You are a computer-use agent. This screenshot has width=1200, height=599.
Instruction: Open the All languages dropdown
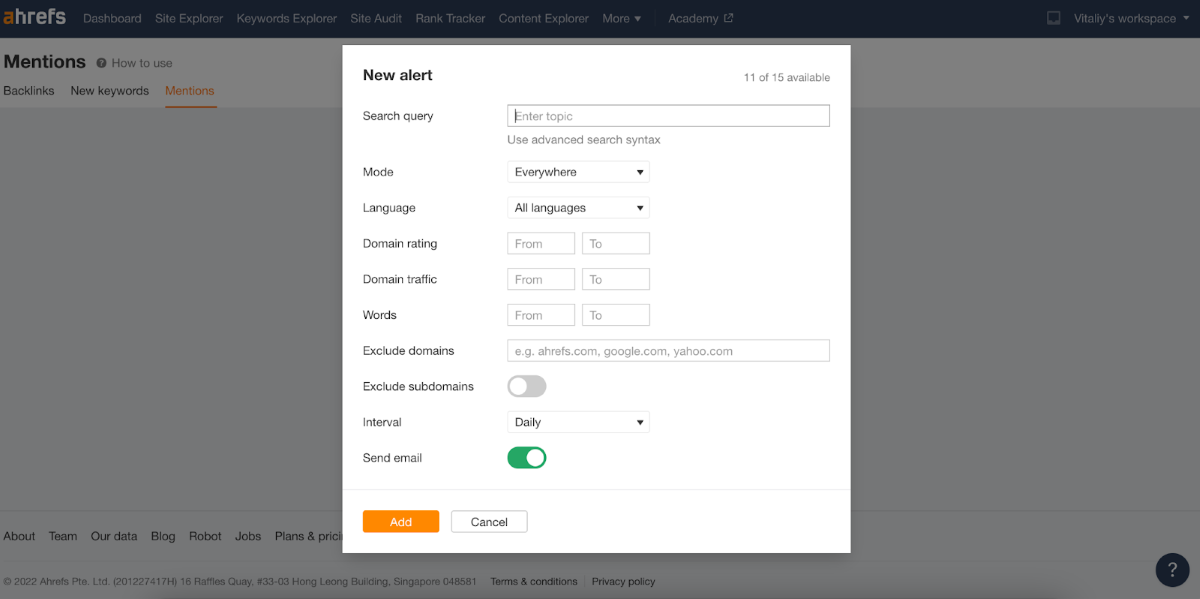coord(579,208)
